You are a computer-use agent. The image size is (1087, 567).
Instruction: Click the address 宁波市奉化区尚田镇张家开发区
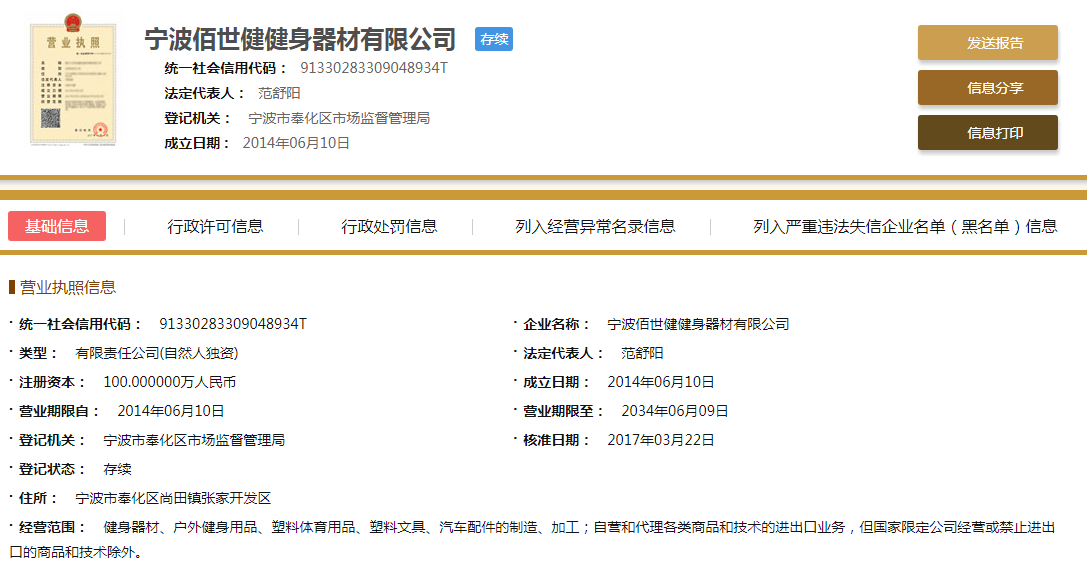[x=173, y=498]
